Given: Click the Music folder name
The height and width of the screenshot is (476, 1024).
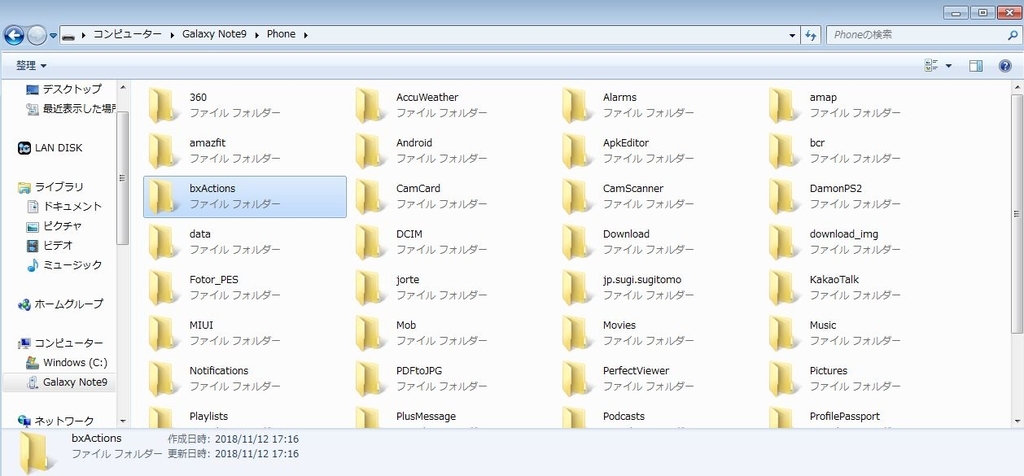Looking at the screenshot, I should click(823, 325).
